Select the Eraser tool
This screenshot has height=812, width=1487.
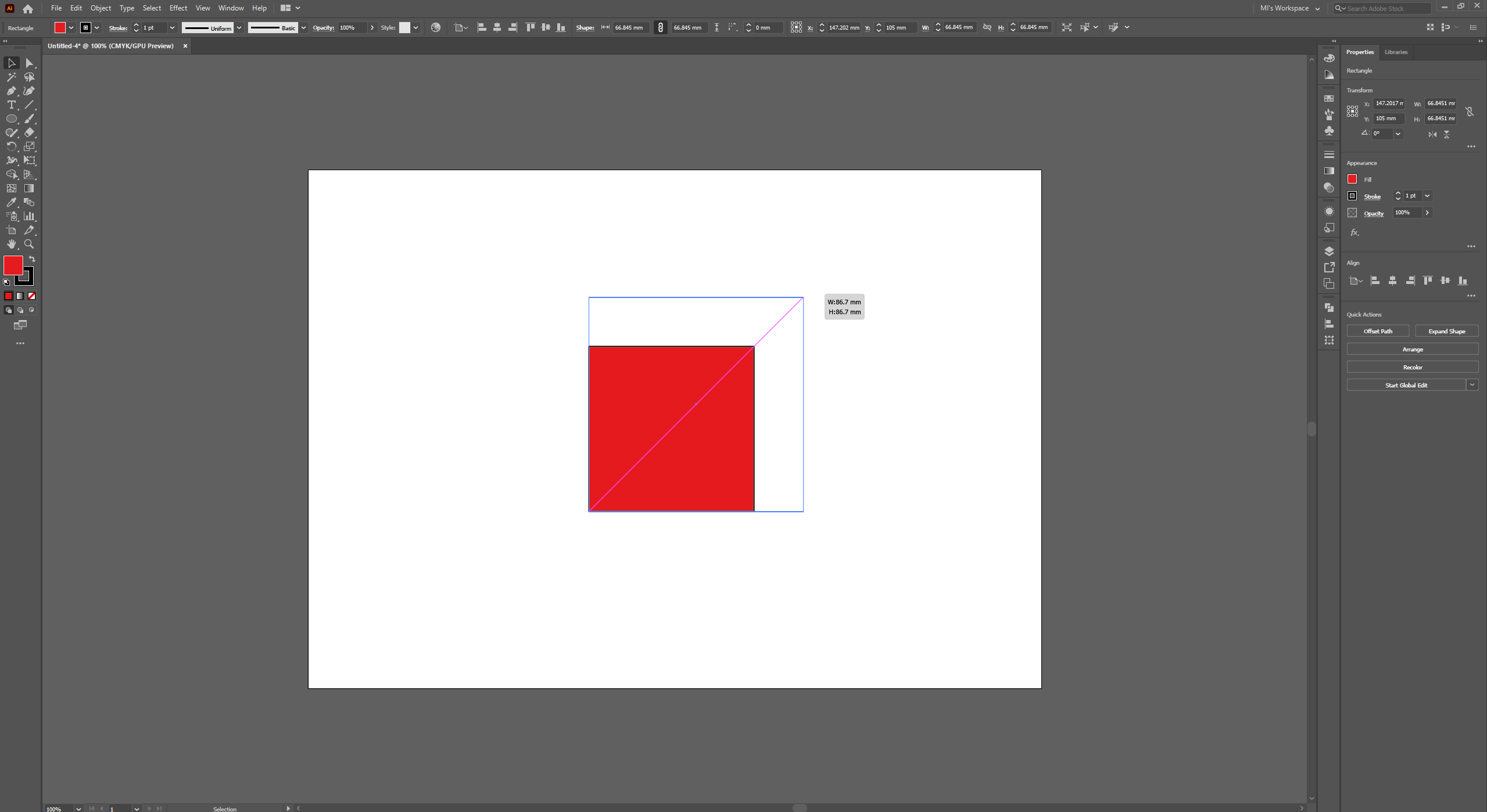(x=29, y=132)
